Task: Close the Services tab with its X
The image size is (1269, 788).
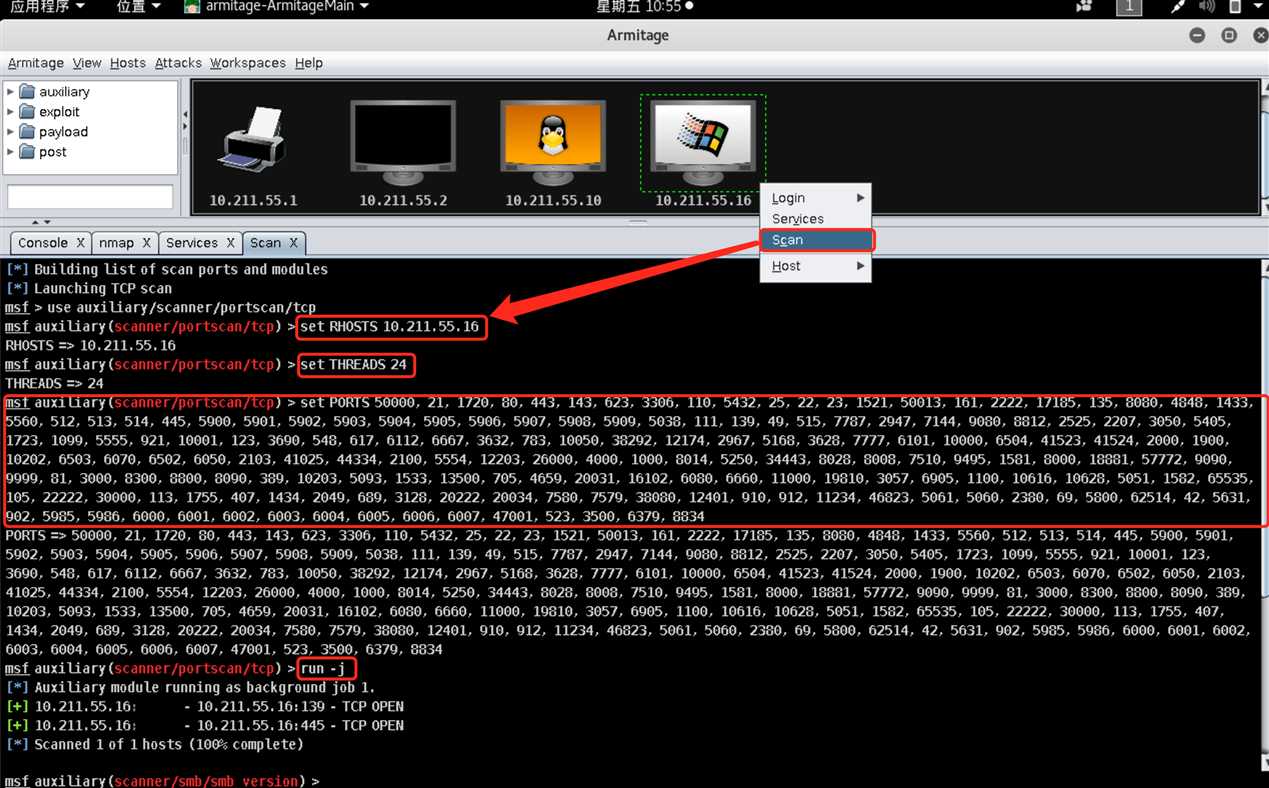Action: click(x=229, y=243)
